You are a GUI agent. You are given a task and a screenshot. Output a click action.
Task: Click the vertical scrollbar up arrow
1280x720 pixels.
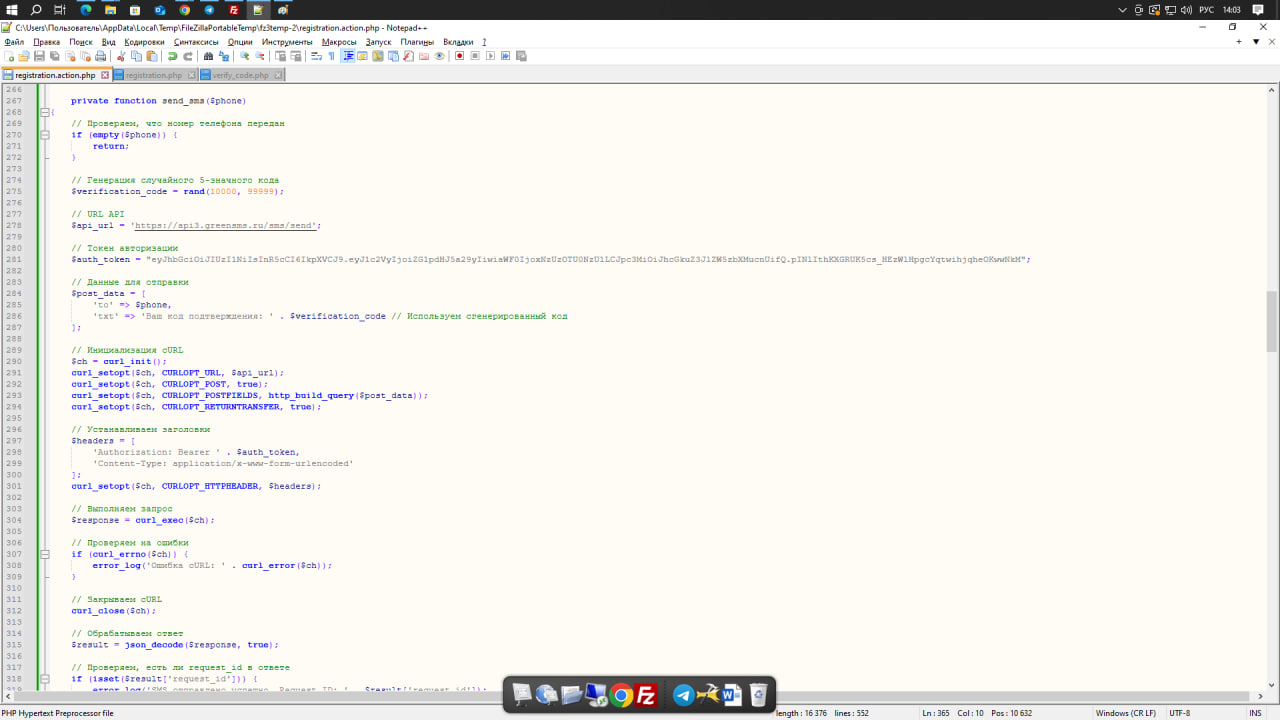tap(1272, 90)
